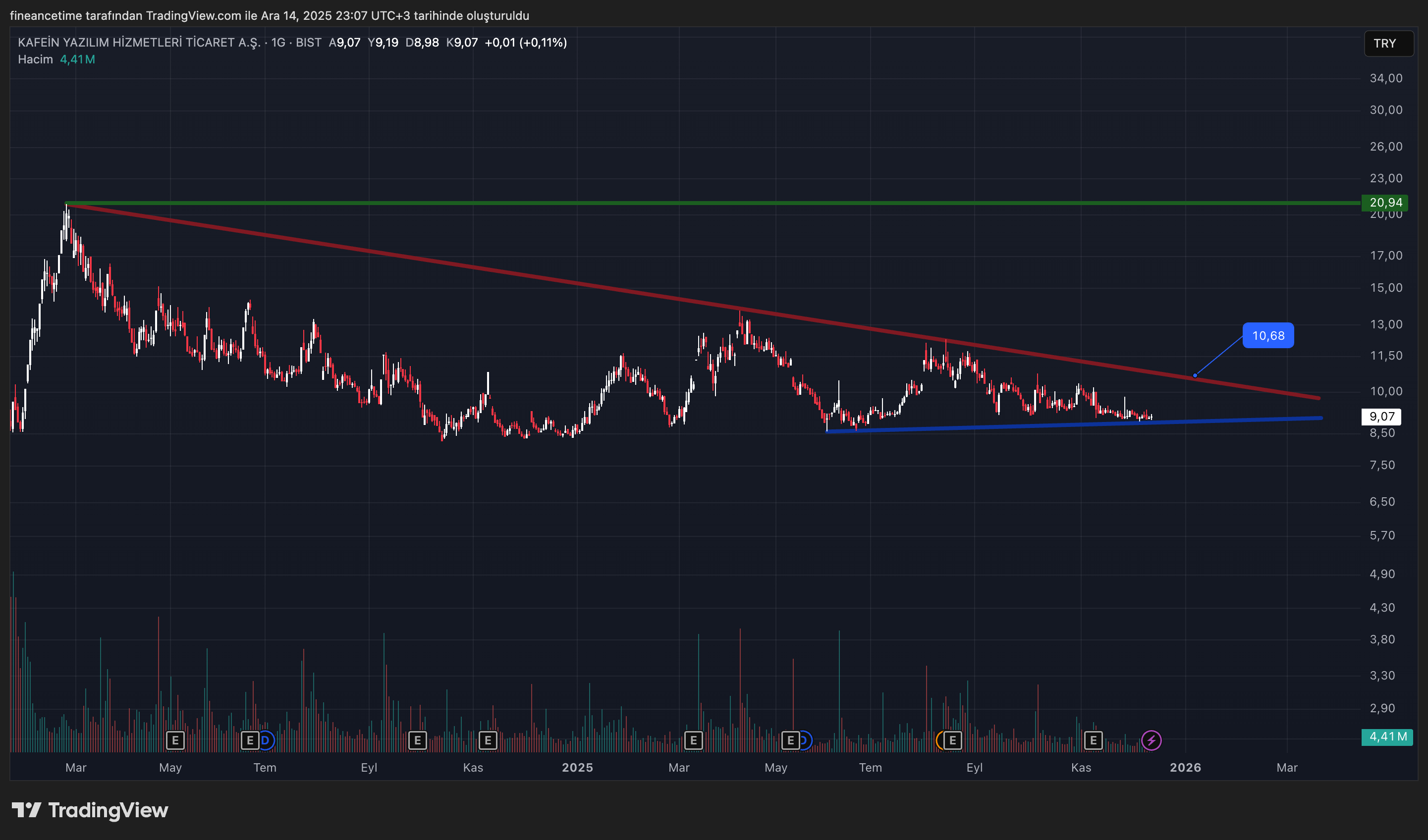
Task: Open the earnings E marker near Kas 2025
Action: (1093, 740)
